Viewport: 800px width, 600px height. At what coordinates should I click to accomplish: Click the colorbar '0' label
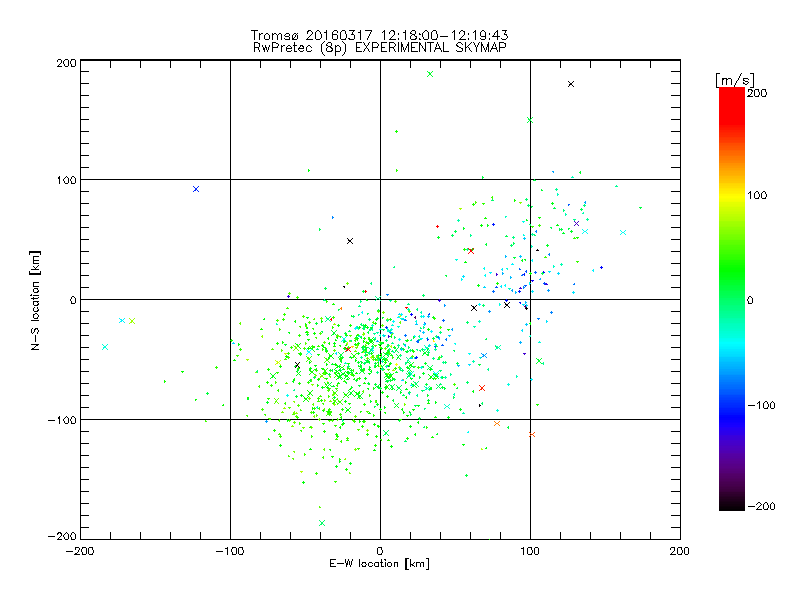pyautogui.click(x=750, y=300)
